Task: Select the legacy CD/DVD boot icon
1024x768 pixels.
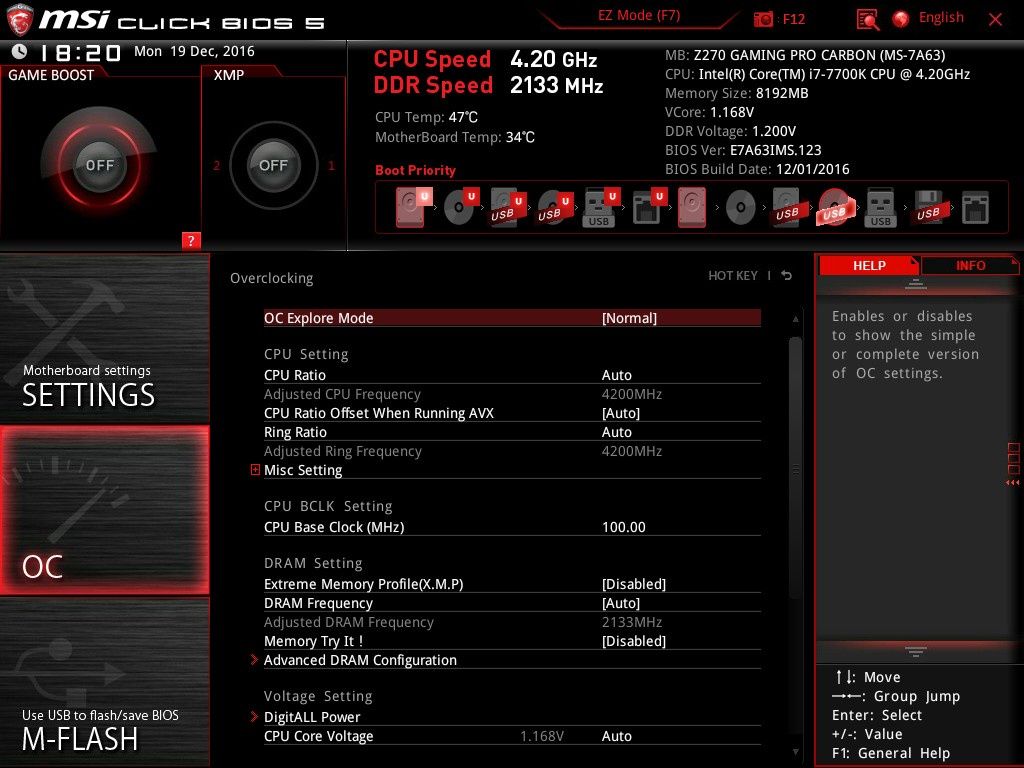Action: click(741, 208)
